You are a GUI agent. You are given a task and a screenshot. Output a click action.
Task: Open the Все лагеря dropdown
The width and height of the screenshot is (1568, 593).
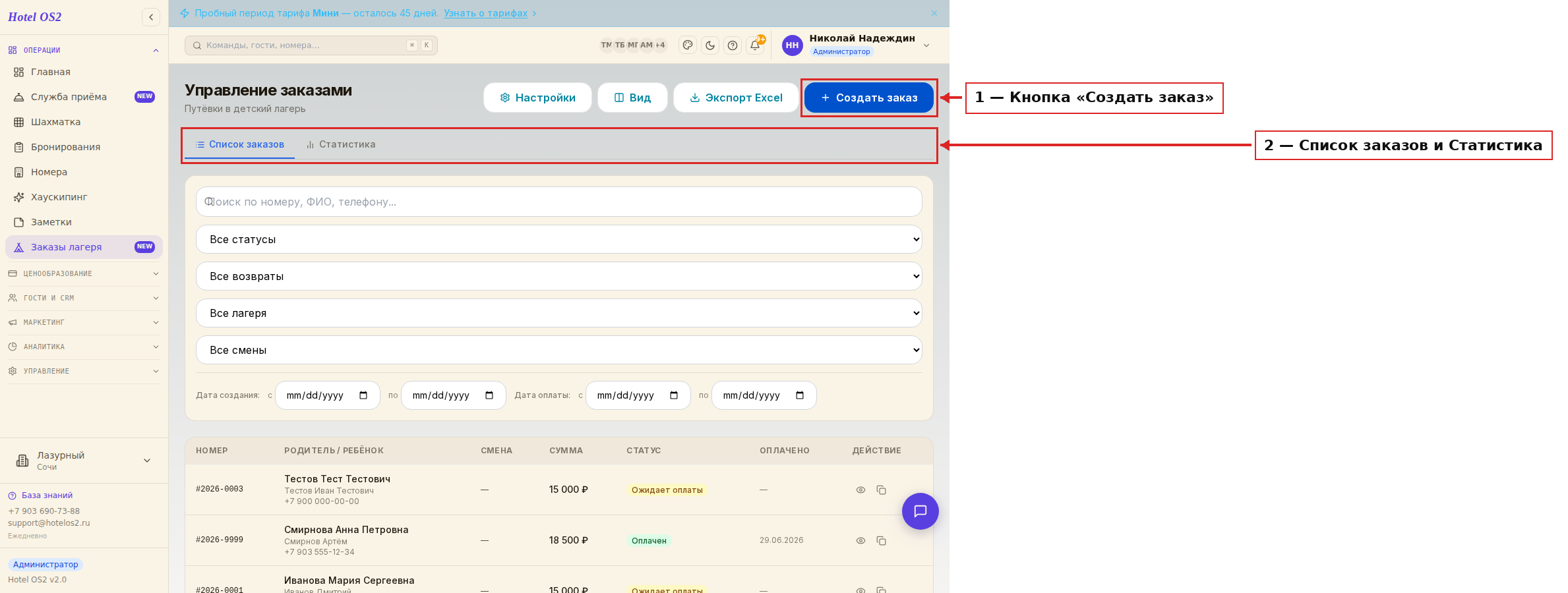tap(559, 313)
